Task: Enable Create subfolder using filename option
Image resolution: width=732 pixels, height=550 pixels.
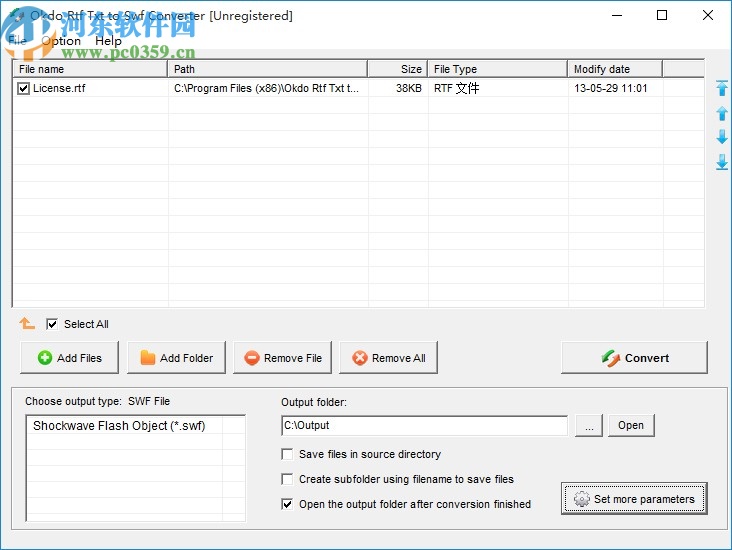Action: [287, 479]
